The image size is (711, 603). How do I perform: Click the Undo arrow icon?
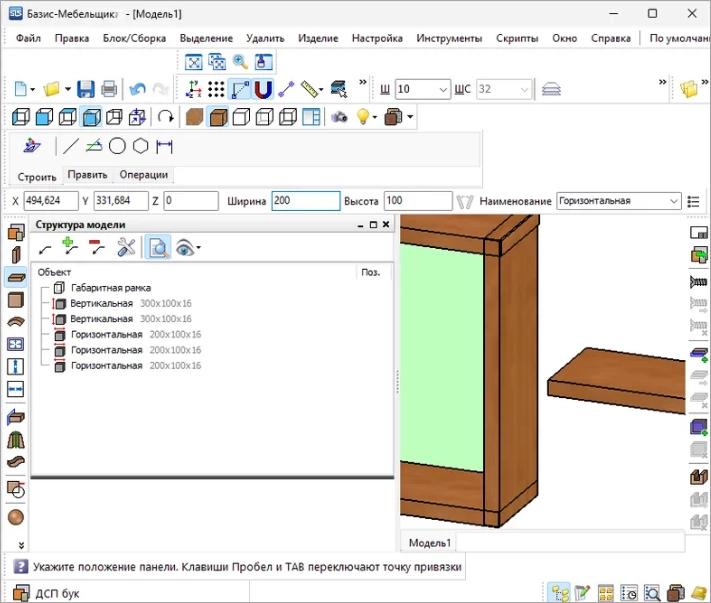(x=137, y=89)
